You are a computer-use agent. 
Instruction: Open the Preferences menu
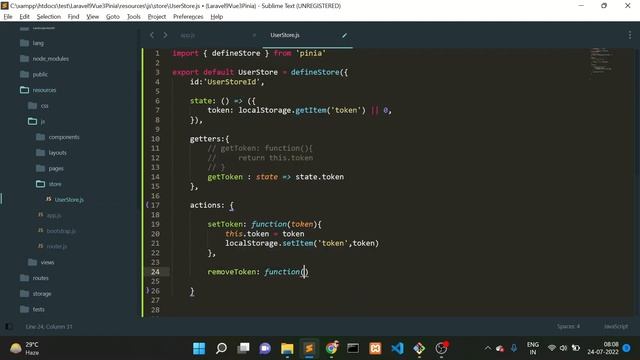188,17
